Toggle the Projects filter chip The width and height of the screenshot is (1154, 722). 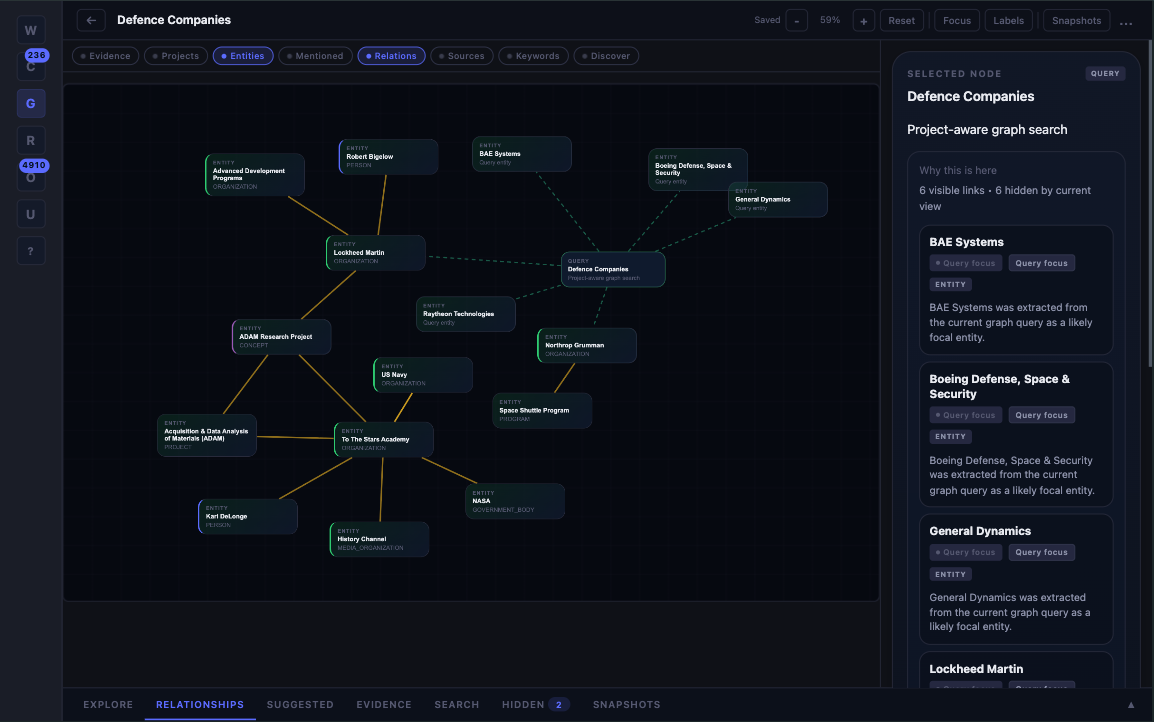coord(176,56)
